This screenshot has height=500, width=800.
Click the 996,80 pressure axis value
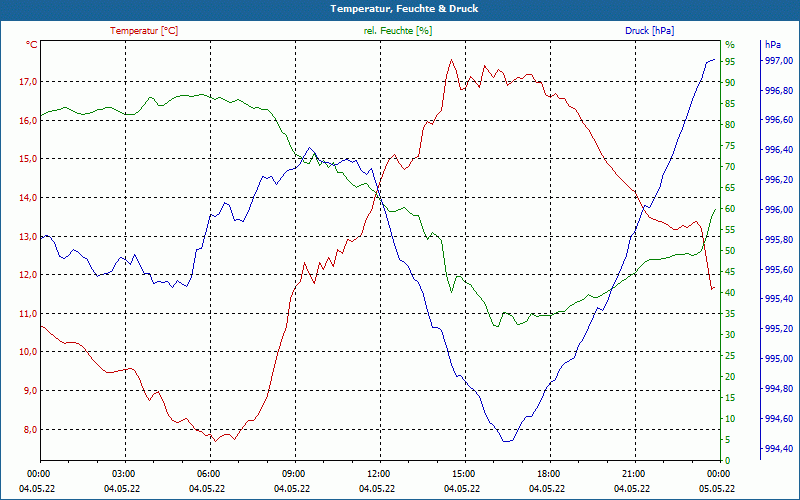click(779, 90)
